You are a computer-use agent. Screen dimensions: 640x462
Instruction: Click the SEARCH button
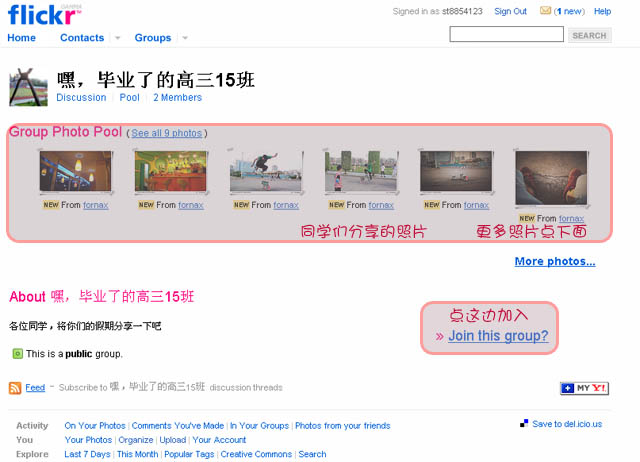pos(589,36)
